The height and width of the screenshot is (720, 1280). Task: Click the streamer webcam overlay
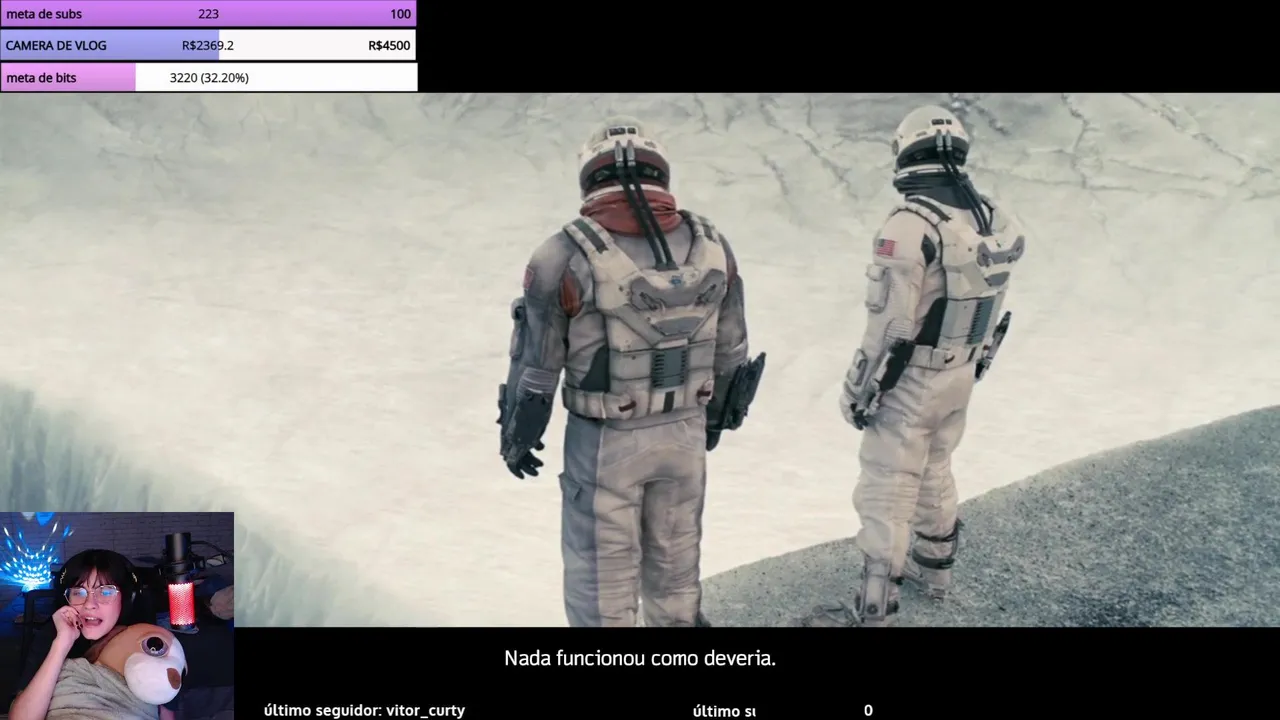(x=117, y=616)
